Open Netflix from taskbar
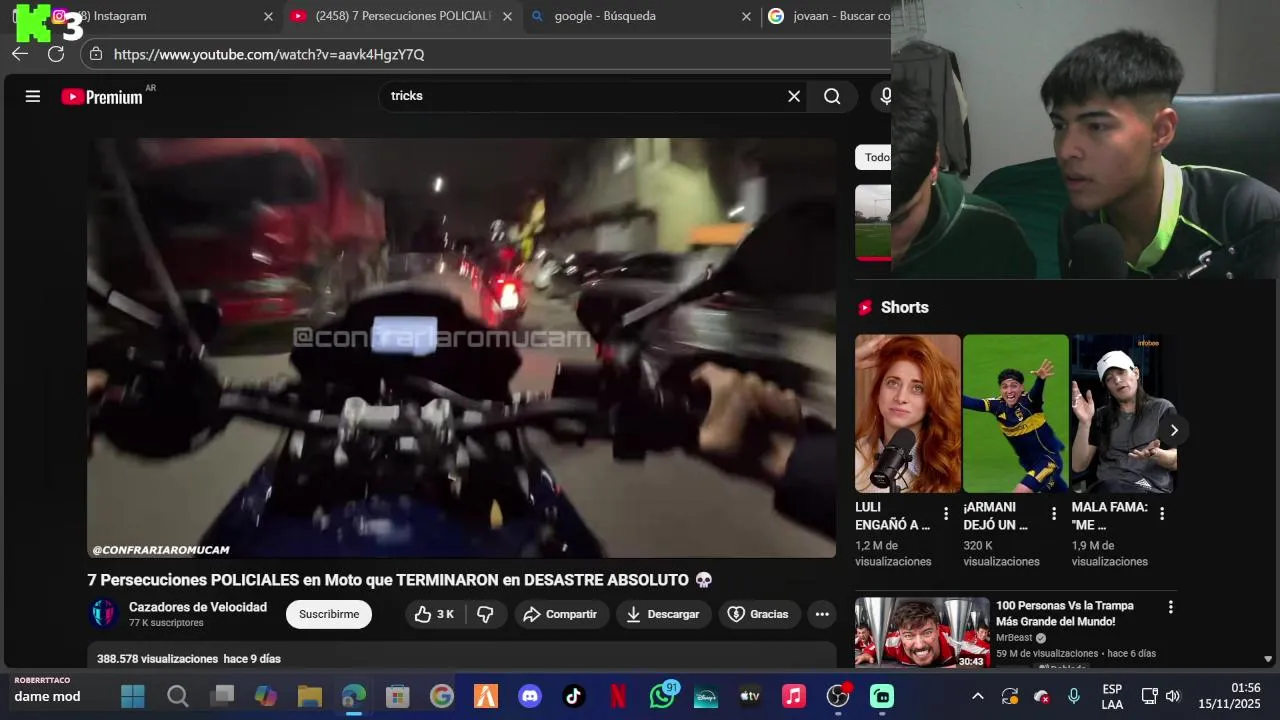Viewport: 1280px width, 720px height. tap(618, 696)
